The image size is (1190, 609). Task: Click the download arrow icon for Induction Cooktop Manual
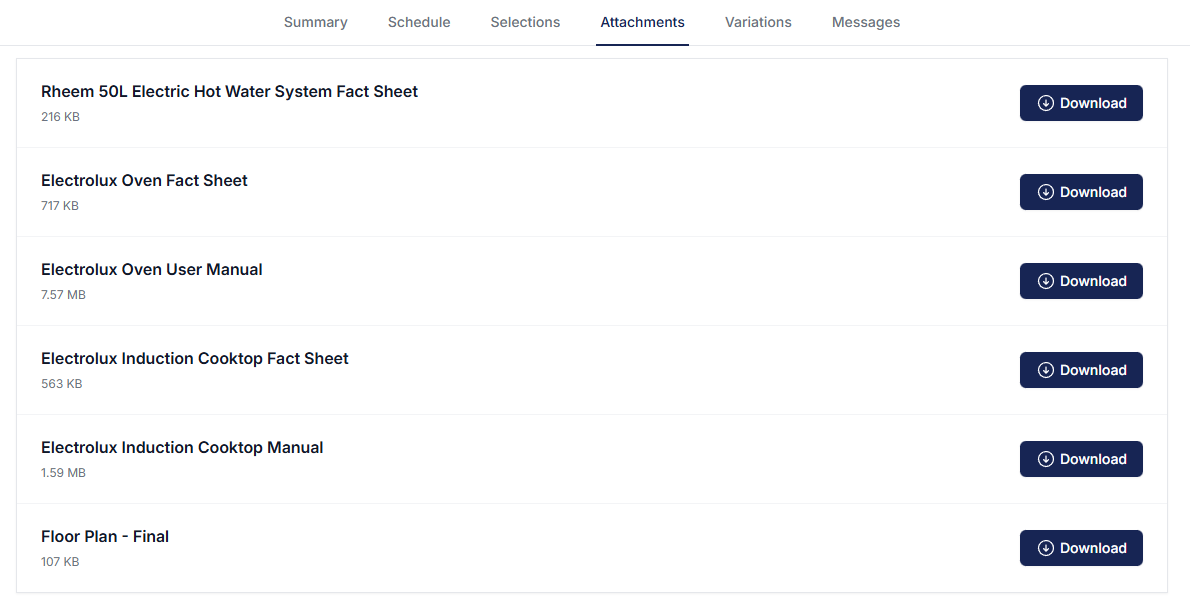point(1046,459)
